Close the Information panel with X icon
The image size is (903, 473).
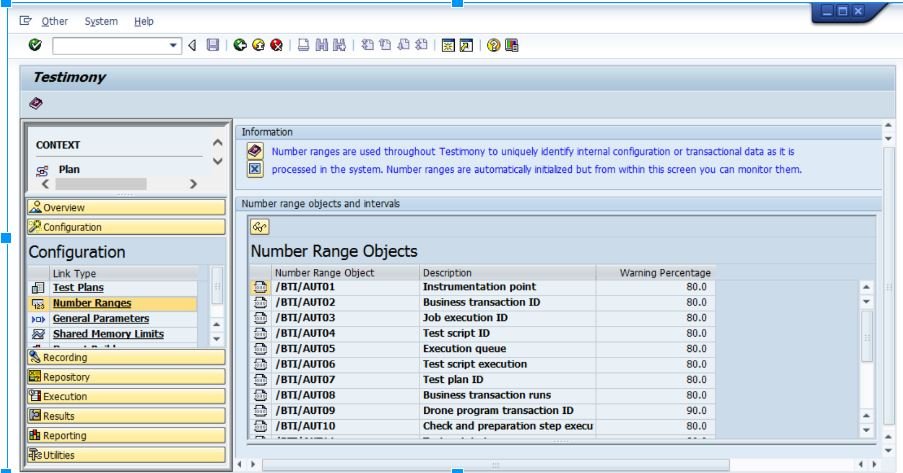click(x=255, y=169)
